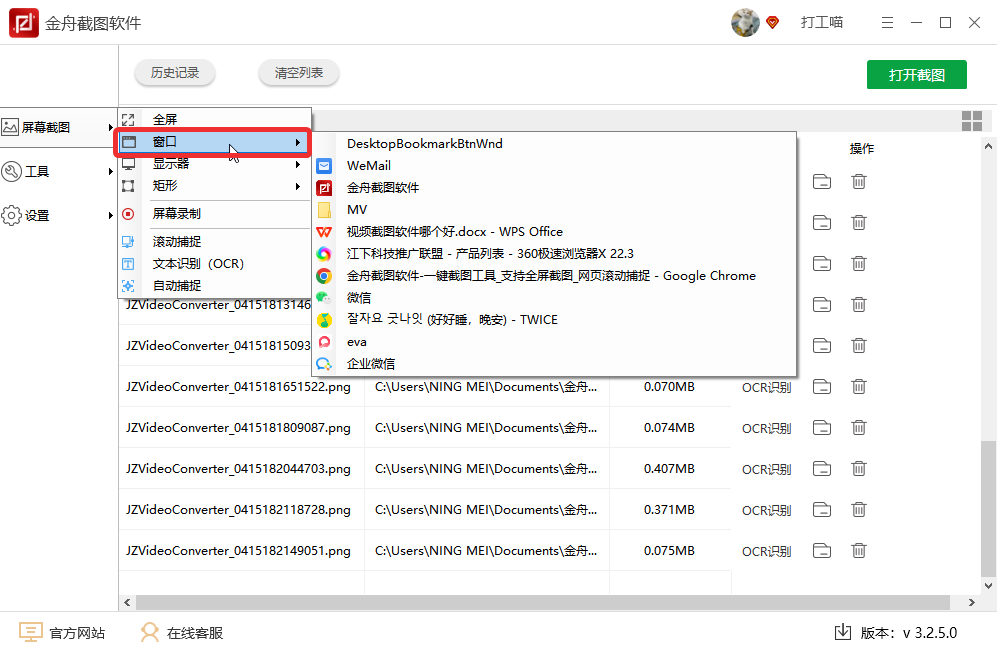Expand the 设置 sidebar menu
The width and height of the screenshot is (998, 648).
pyautogui.click(x=59, y=215)
